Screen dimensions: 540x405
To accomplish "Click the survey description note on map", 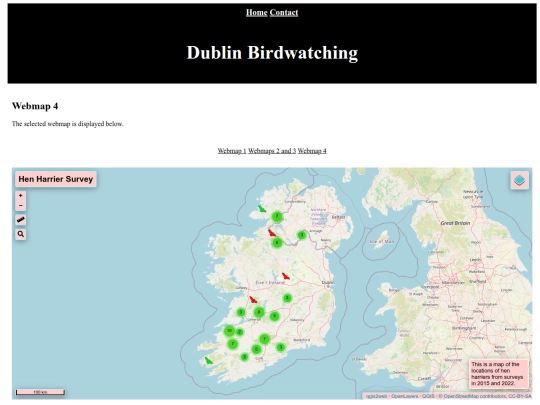I will pyautogui.click(x=498, y=374).
